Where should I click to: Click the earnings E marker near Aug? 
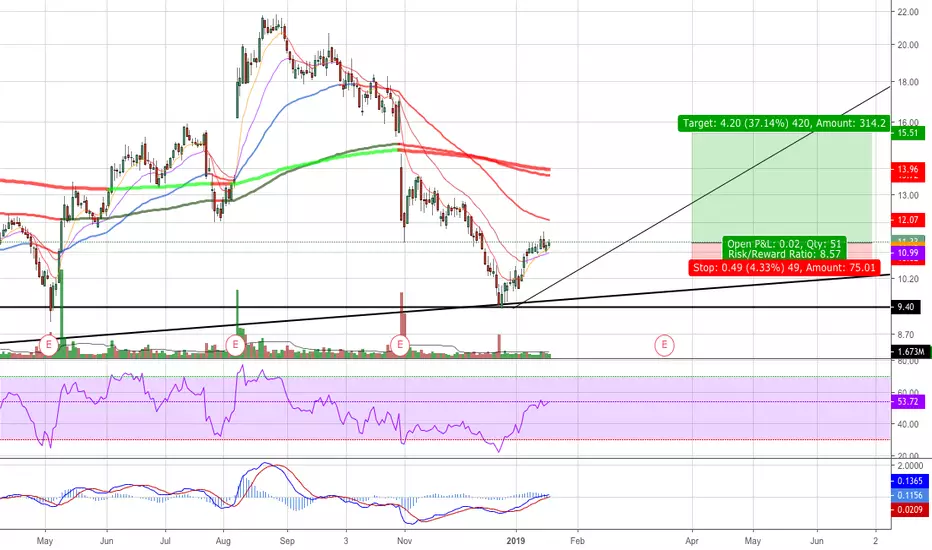pyautogui.click(x=235, y=344)
